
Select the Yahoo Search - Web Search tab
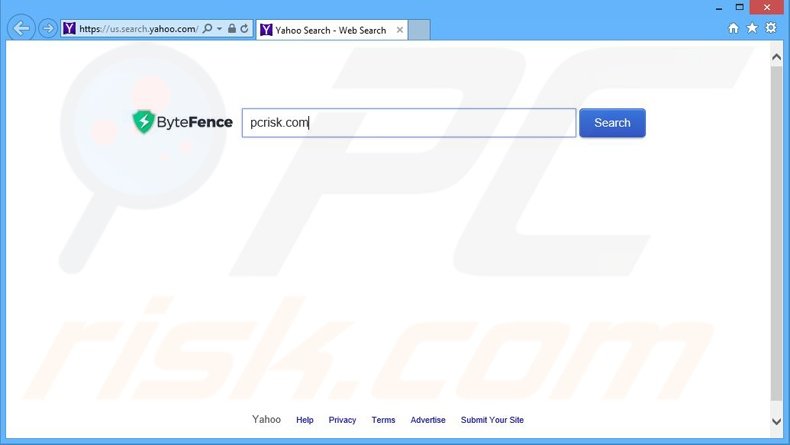pos(332,30)
